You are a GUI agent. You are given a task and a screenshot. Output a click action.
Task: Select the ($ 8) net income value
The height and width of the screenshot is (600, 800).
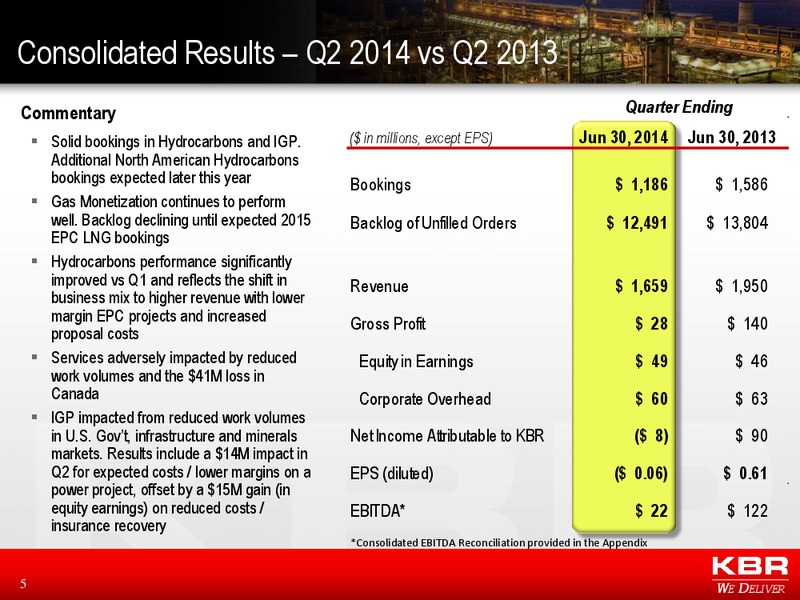click(x=652, y=436)
